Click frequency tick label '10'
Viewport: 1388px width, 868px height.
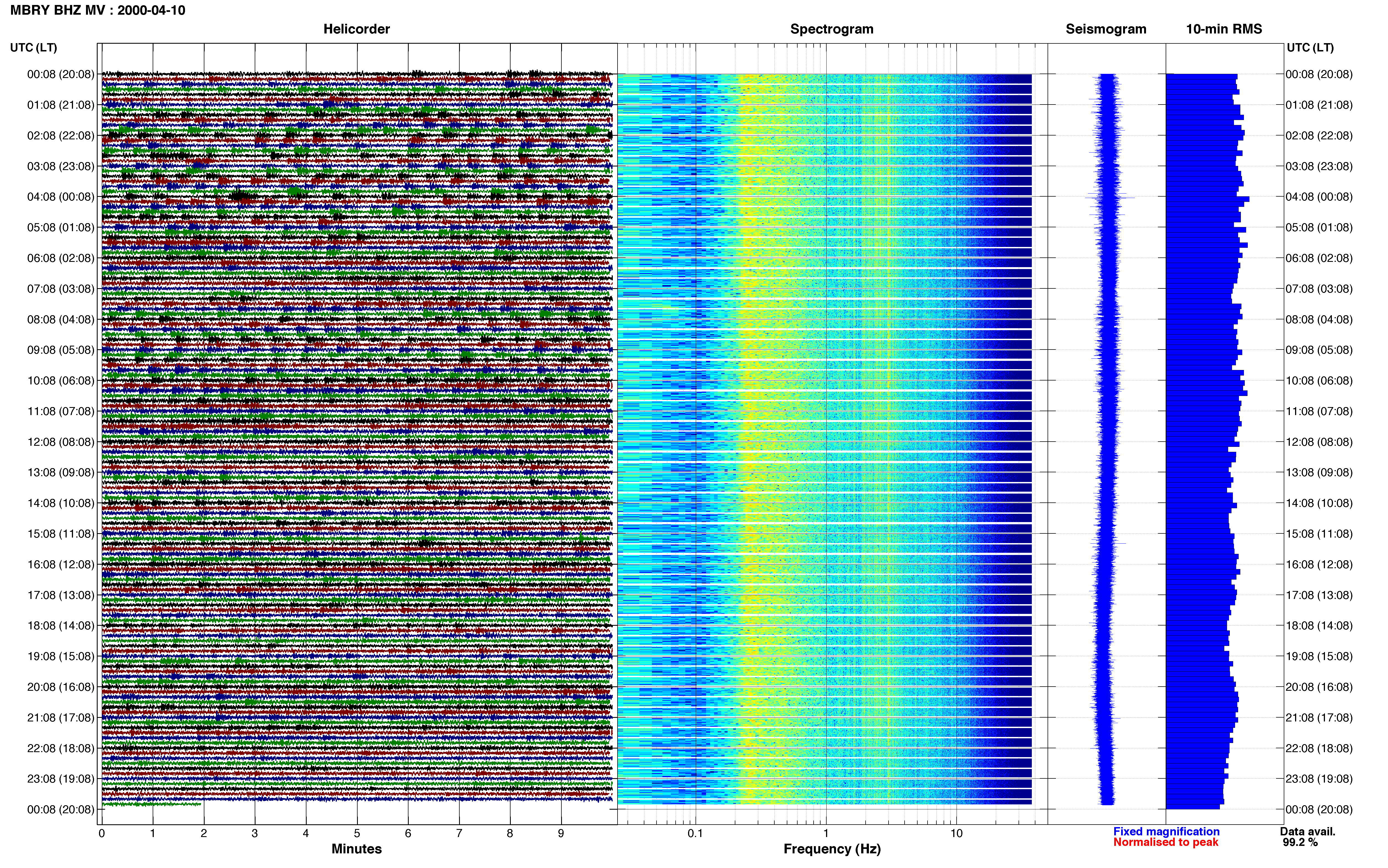point(956,833)
